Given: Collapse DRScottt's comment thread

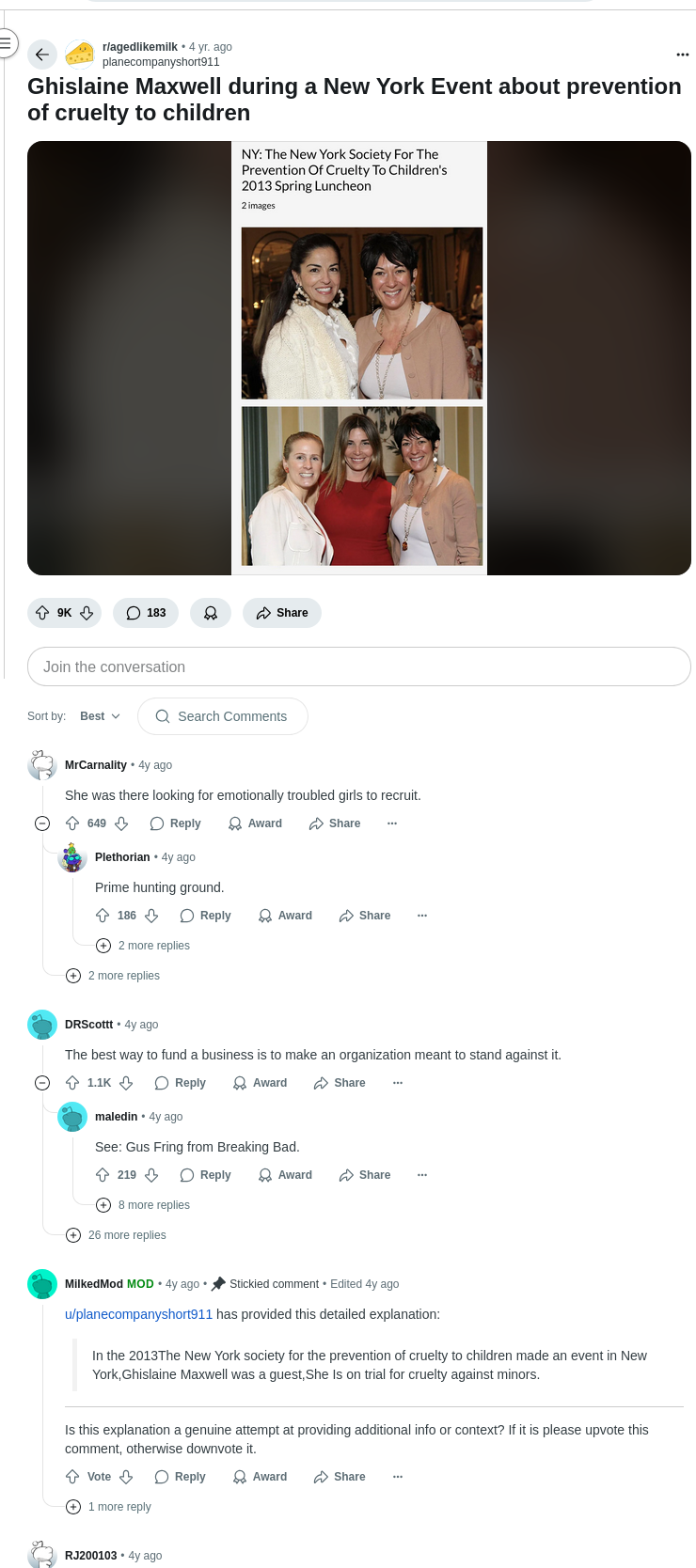Looking at the screenshot, I should (x=42, y=1083).
